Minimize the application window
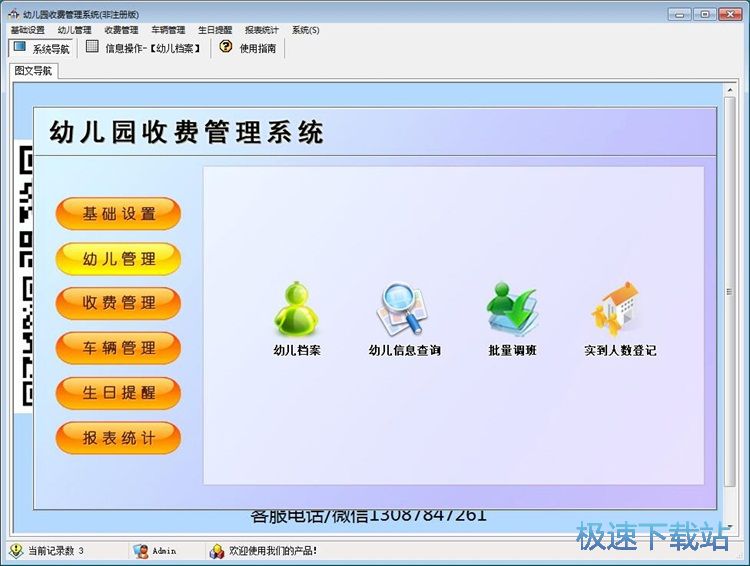This screenshot has width=750, height=566. (x=680, y=14)
